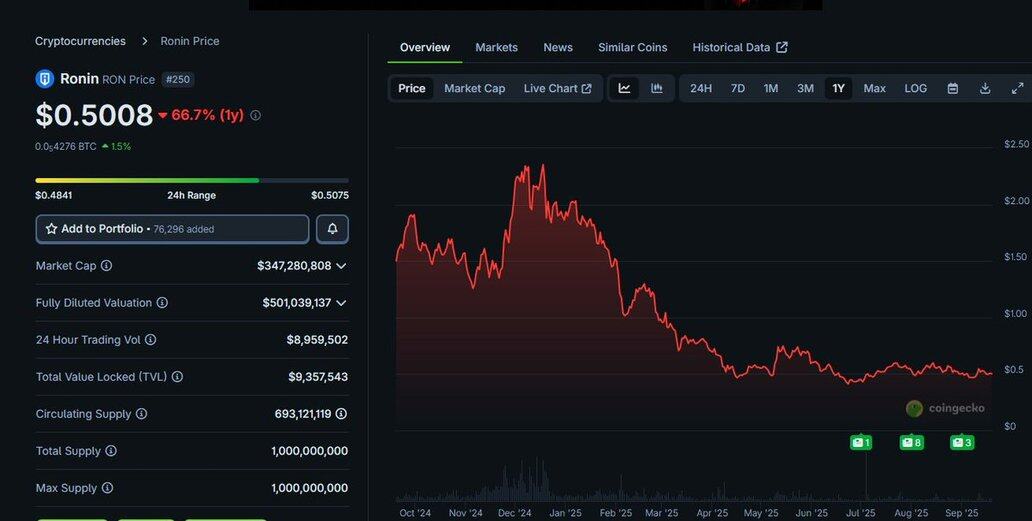Image resolution: width=1032 pixels, height=521 pixels.
Task: Click info icon next to 693,121,119
Action: tap(341, 414)
